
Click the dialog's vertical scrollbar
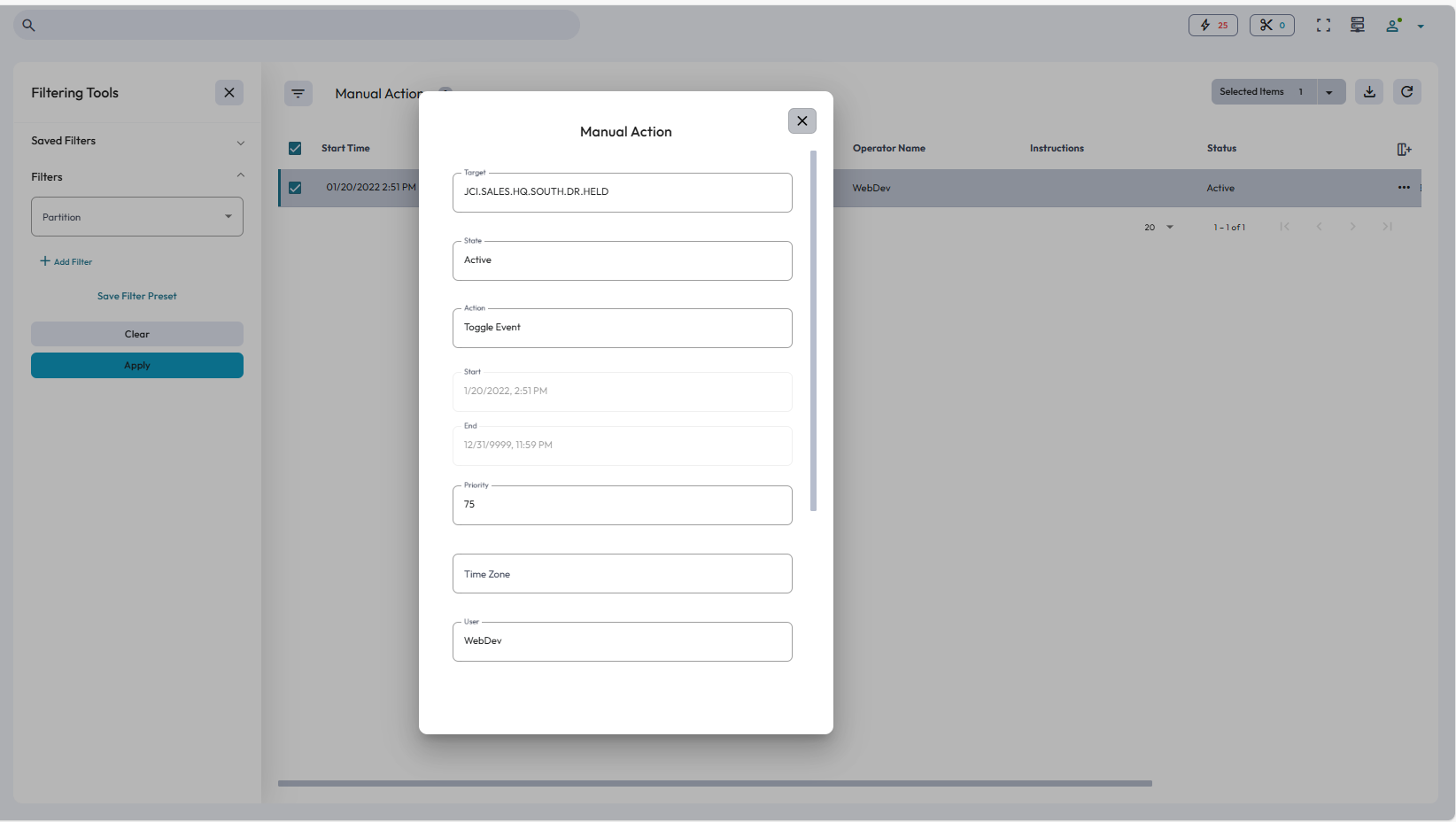pyautogui.click(x=813, y=330)
